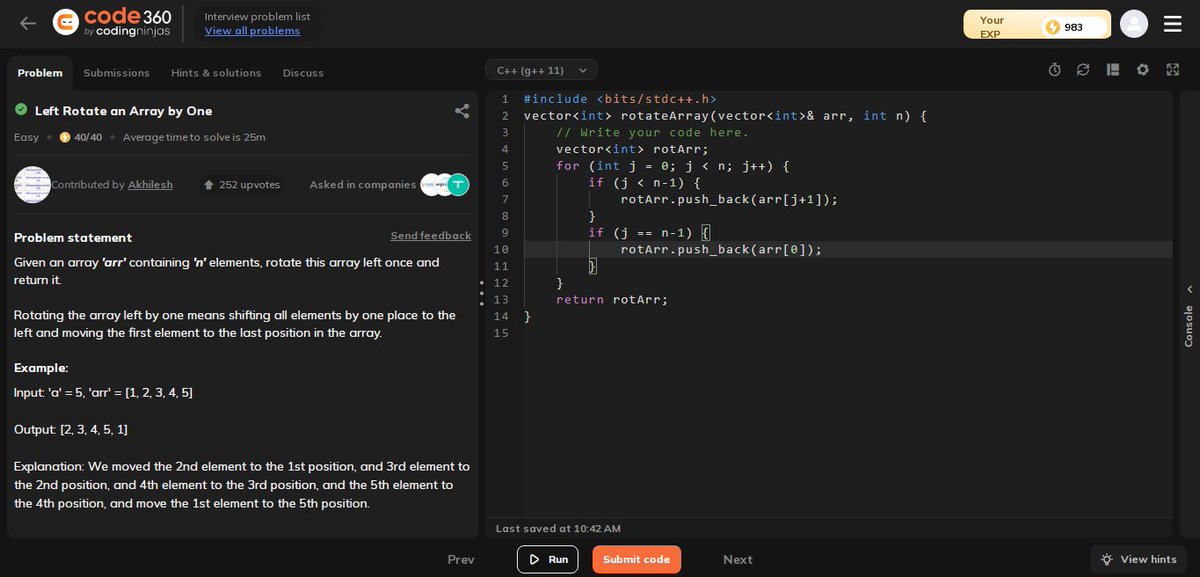The width and height of the screenshot is (1200, 577).
Task: Click the 'Interview problem list' label
Action: [257, 16]
